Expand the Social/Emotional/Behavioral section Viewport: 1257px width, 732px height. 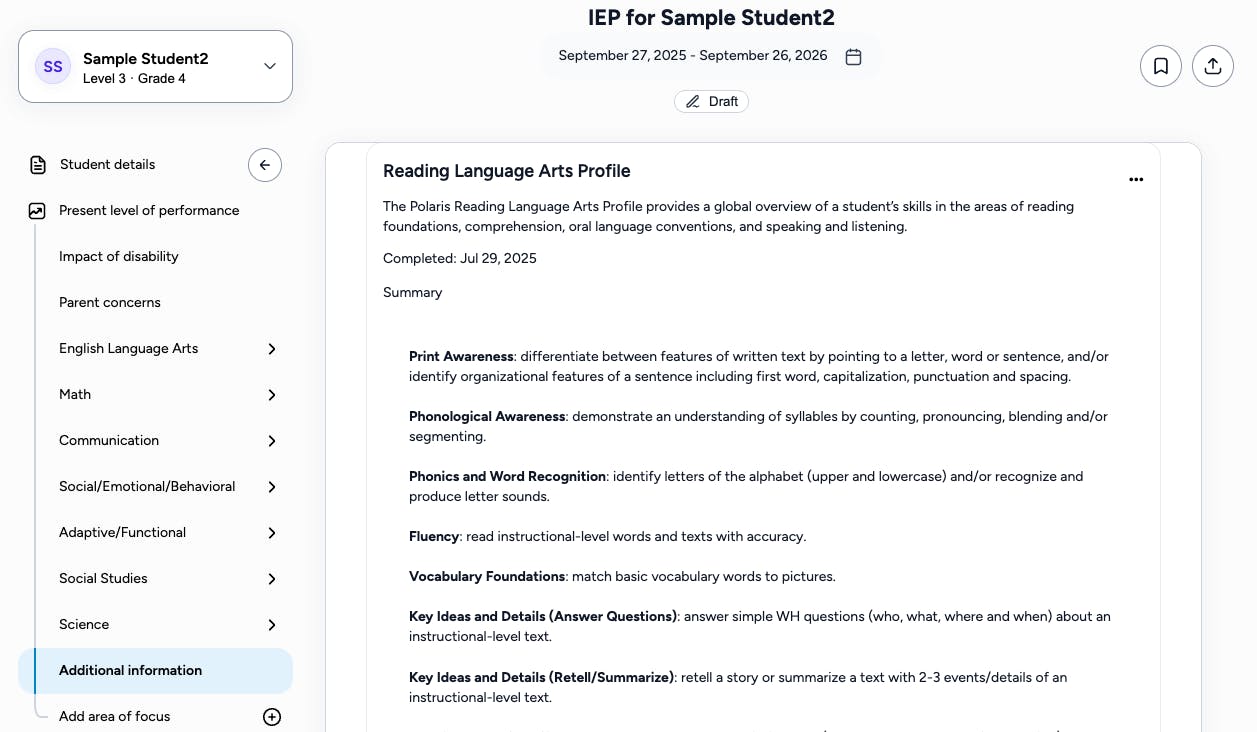coord(272,487)
